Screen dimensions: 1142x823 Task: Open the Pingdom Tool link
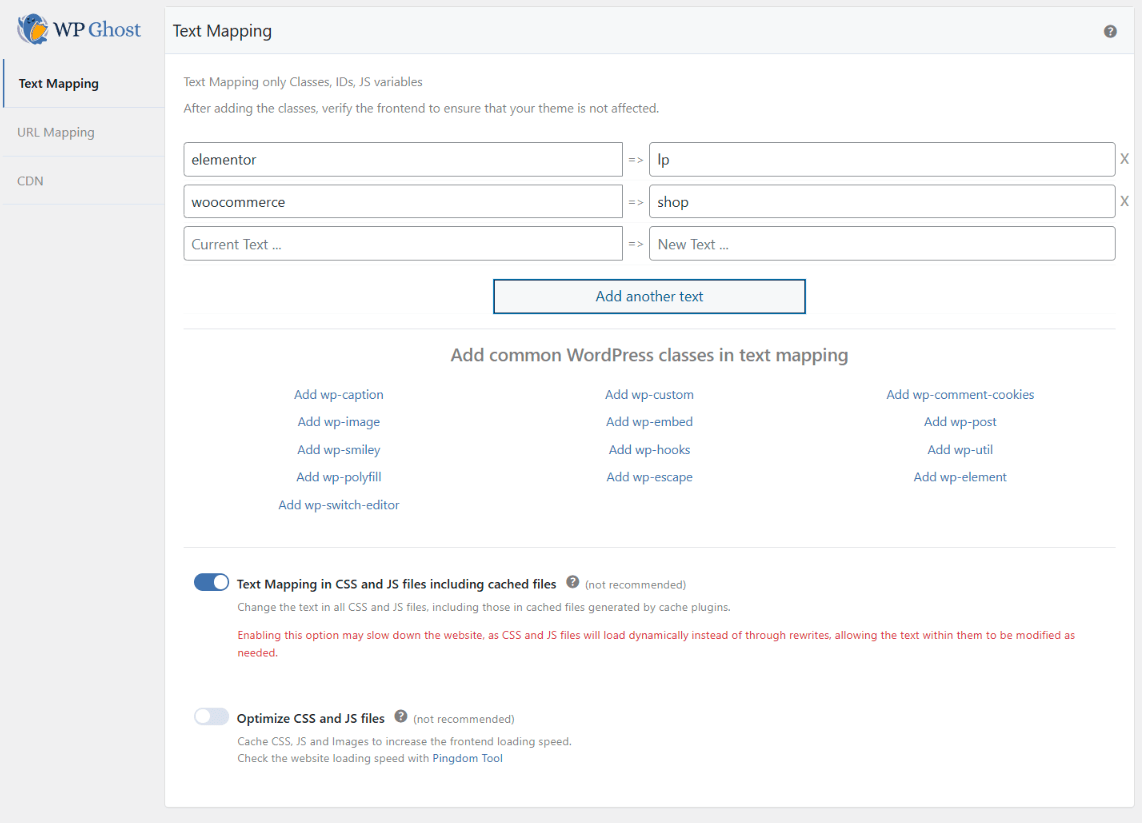(x=467, y=758)
